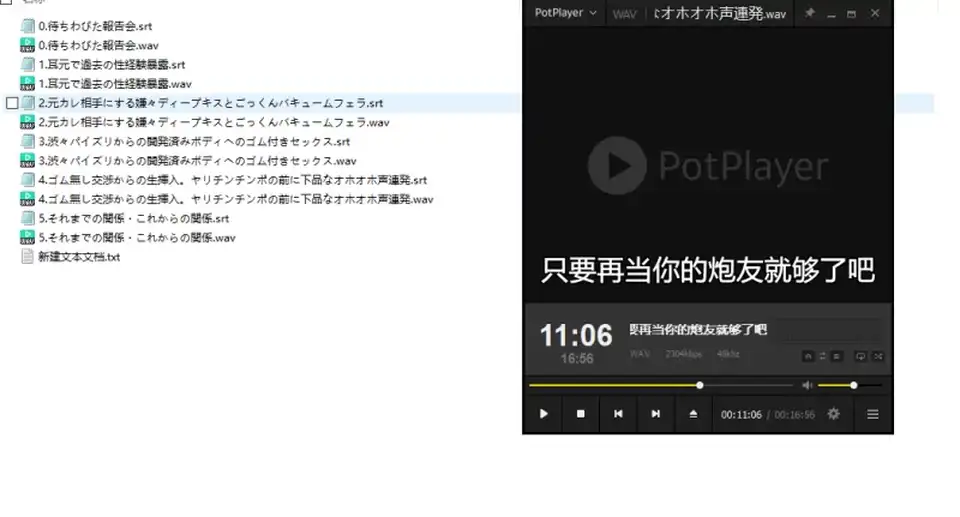The width and height of the screenshot is (960, 517).
Task: Open the playlist hamburger menu
Action: pyautogui.click(x=873, y=415)
